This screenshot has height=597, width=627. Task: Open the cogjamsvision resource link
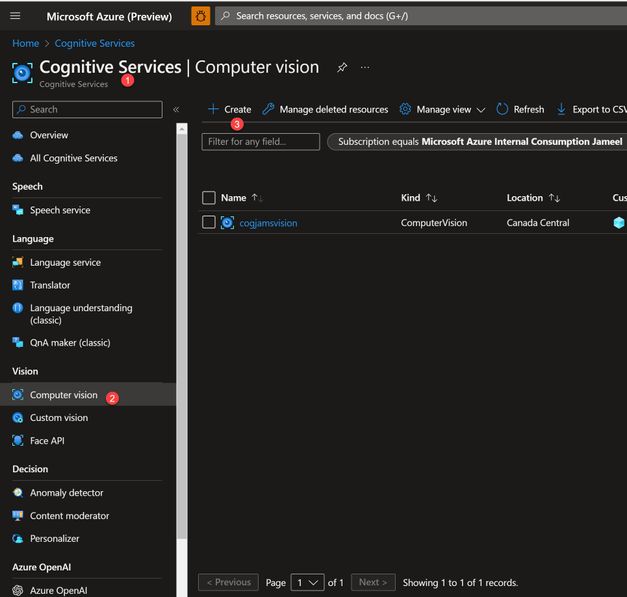268,223
